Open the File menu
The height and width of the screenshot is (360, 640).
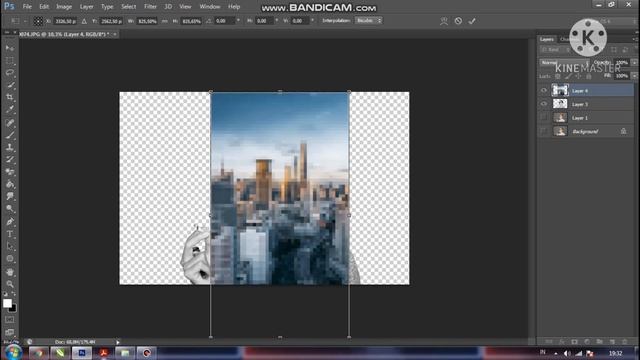coord(27,7)
